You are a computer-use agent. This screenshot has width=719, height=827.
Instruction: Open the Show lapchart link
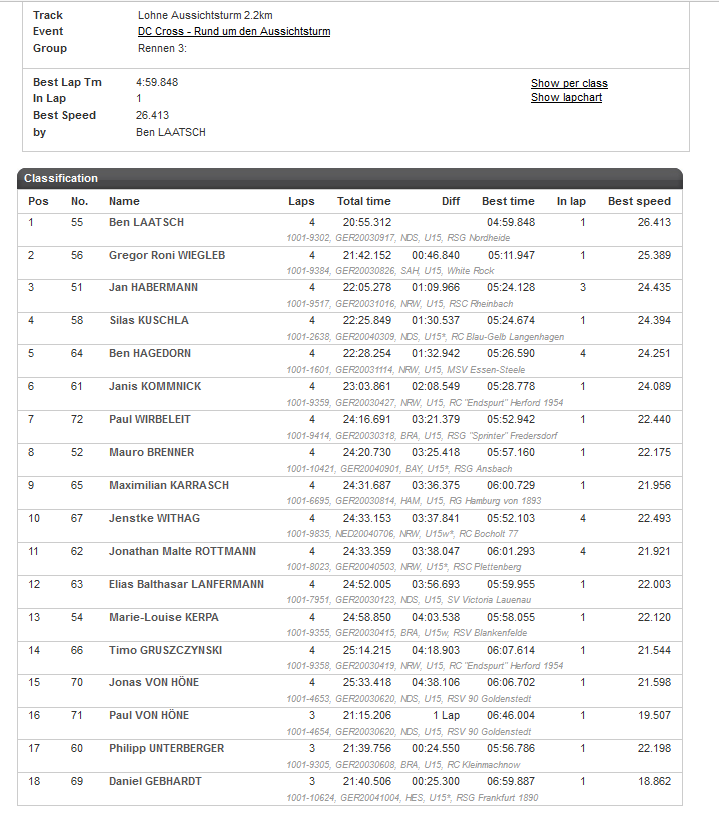point(566,98)
